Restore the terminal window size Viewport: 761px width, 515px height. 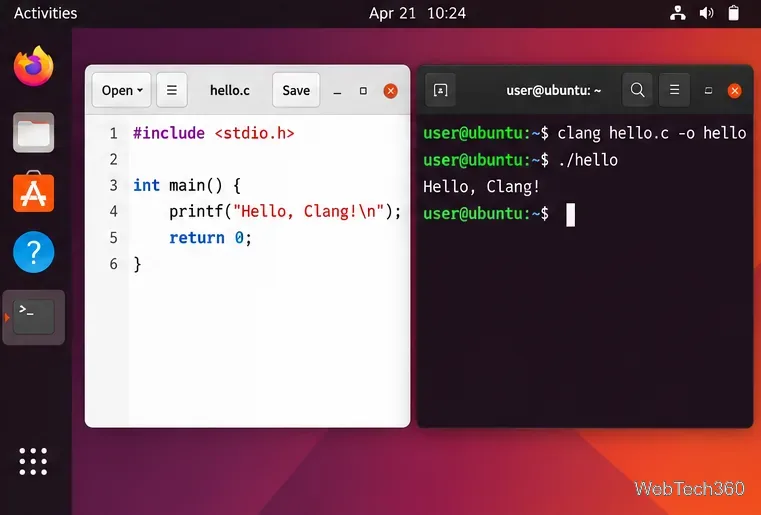[x=709, y=90]
